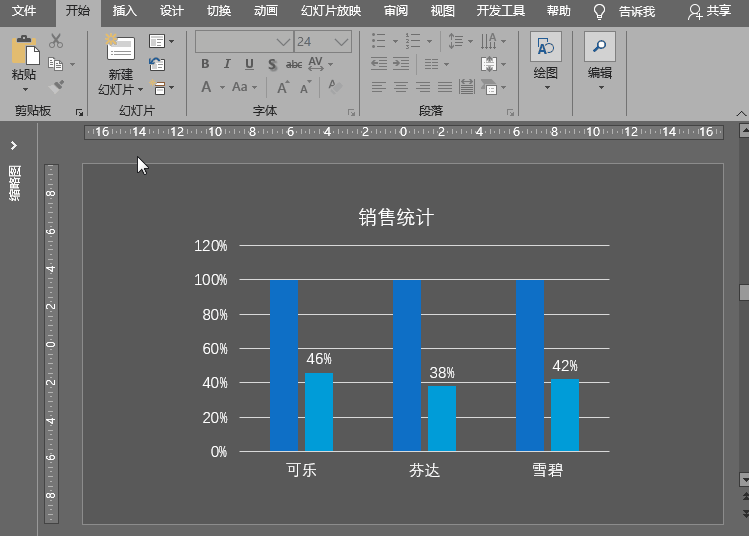The width and height of the screenshot is (749, 536).
Task: Click the Change Case Aa icon
Action: (x=240, y=87)
